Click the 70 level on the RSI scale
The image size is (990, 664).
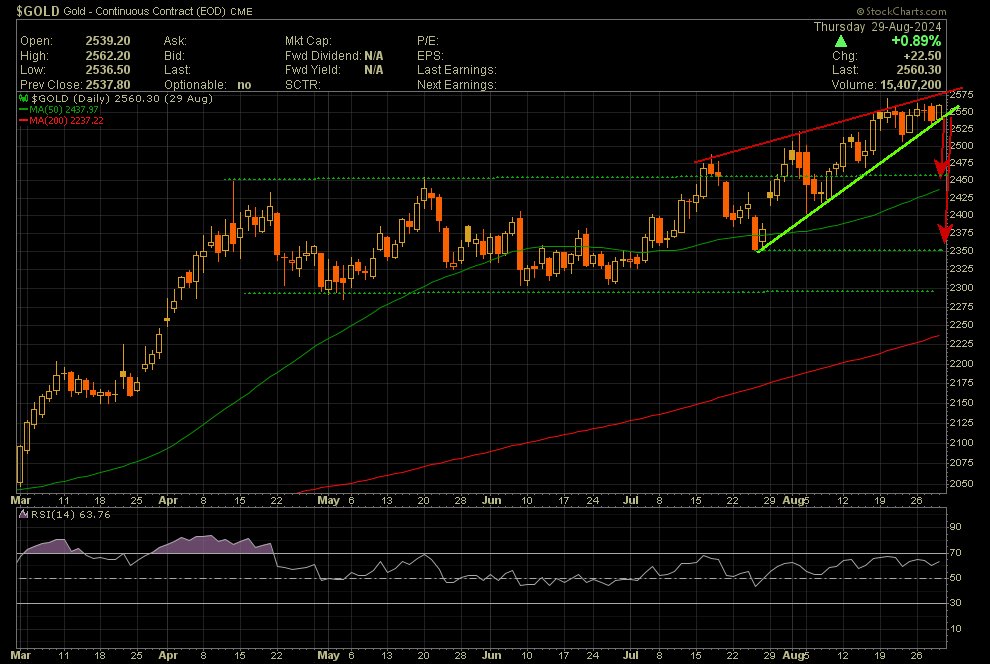955,552
